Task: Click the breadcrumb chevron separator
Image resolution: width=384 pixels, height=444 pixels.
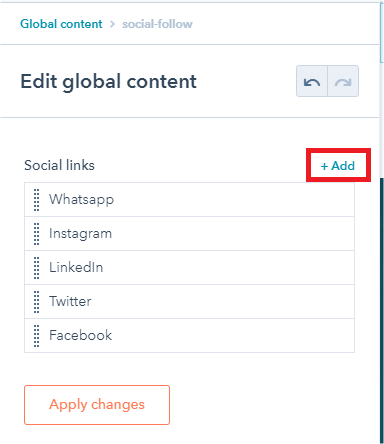Action: pos(112,24)
